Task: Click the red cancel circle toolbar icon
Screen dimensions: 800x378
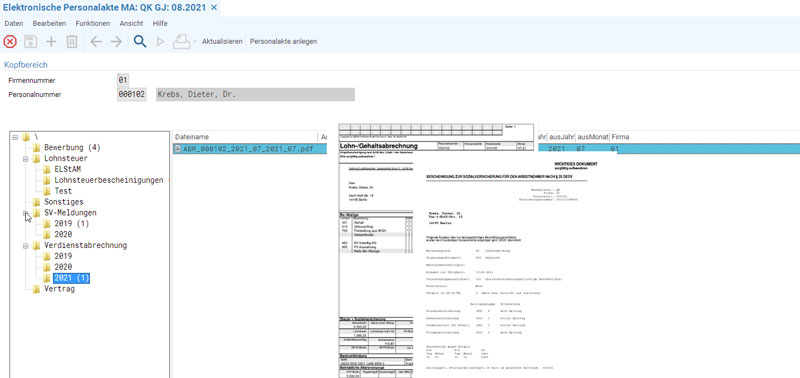Action: coord(10,42)
